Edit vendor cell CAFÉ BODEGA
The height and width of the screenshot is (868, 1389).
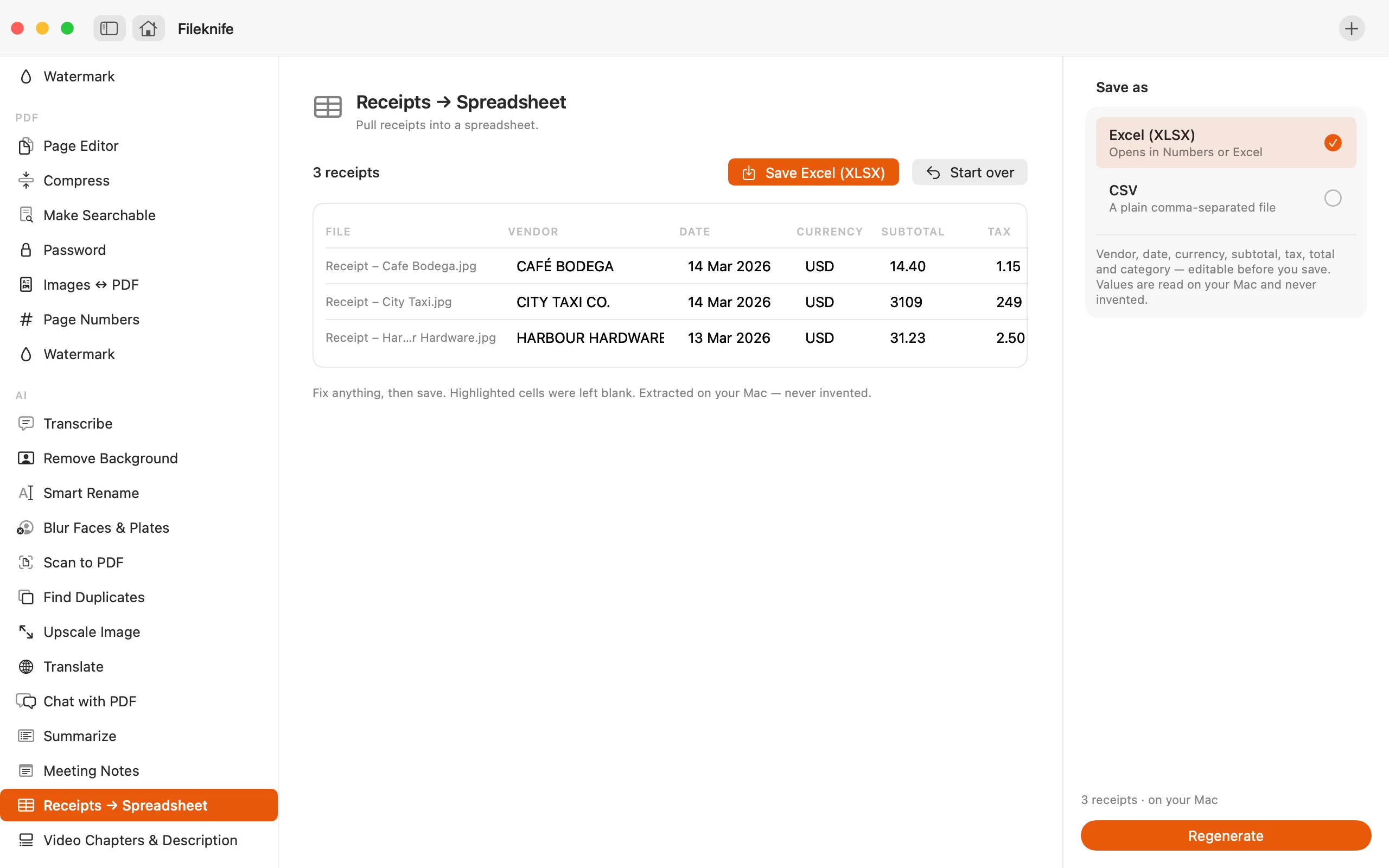[589, 266]
